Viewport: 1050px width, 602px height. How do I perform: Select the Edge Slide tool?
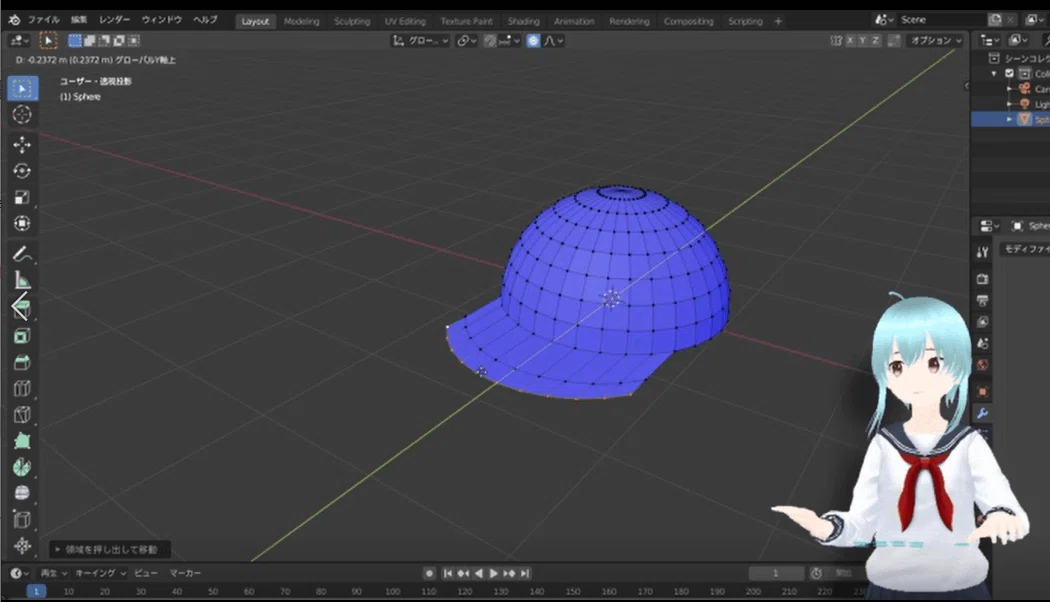(x=22, y=519)
